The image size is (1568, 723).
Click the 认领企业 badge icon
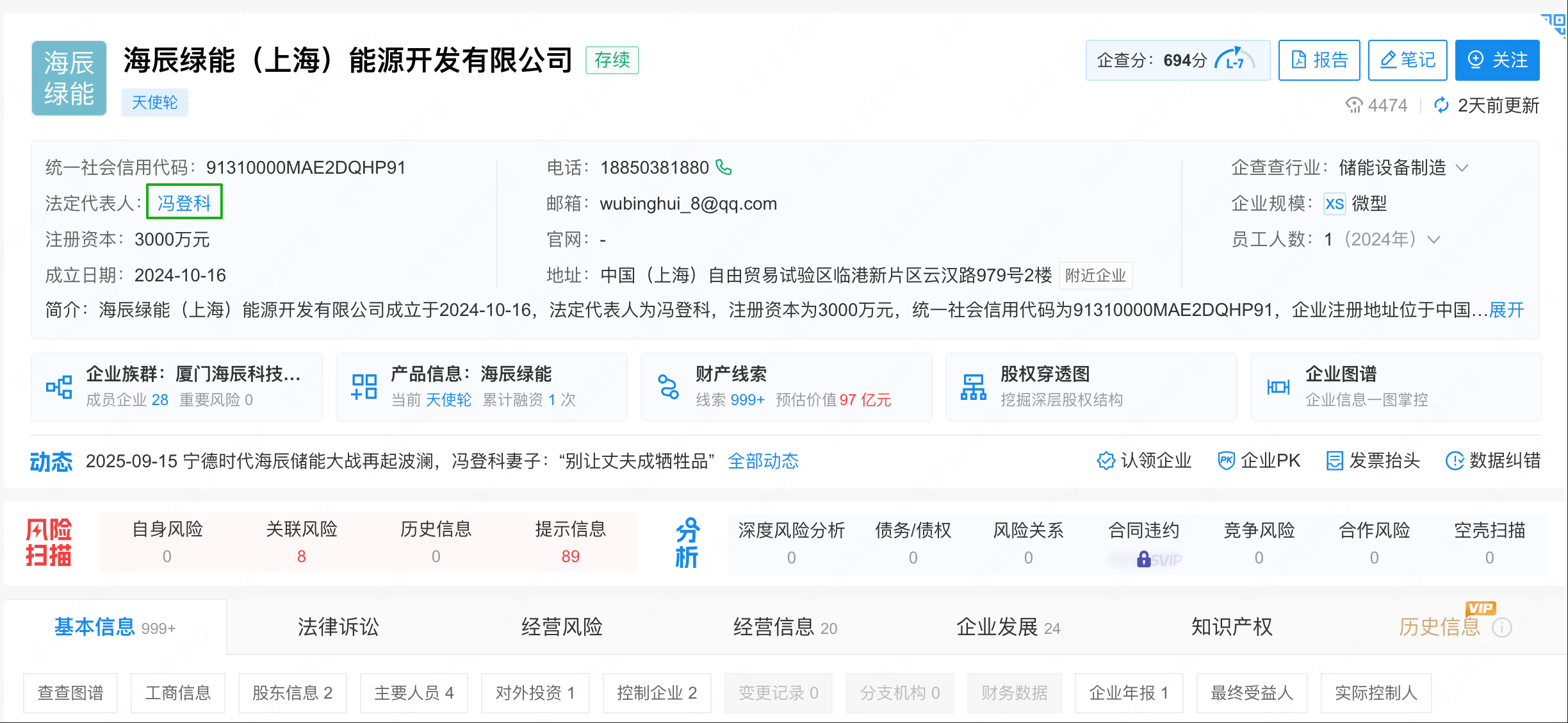click(1106, 461)
